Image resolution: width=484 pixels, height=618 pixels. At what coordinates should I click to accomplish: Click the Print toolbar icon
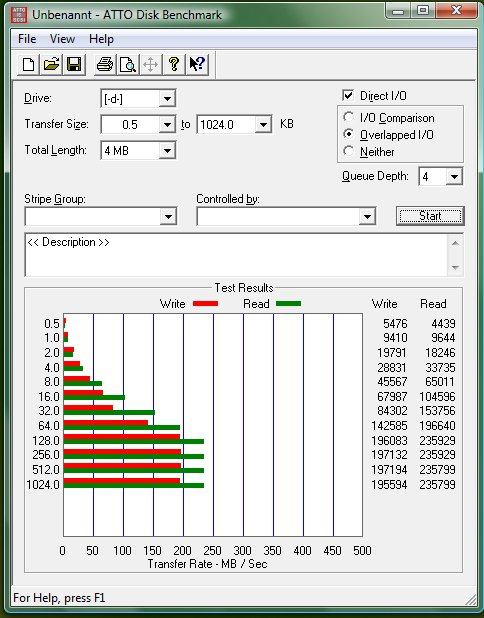tap(105, 64)
